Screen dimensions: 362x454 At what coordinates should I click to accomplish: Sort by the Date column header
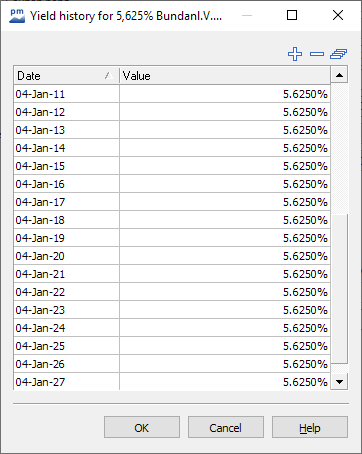pos(66,76)
